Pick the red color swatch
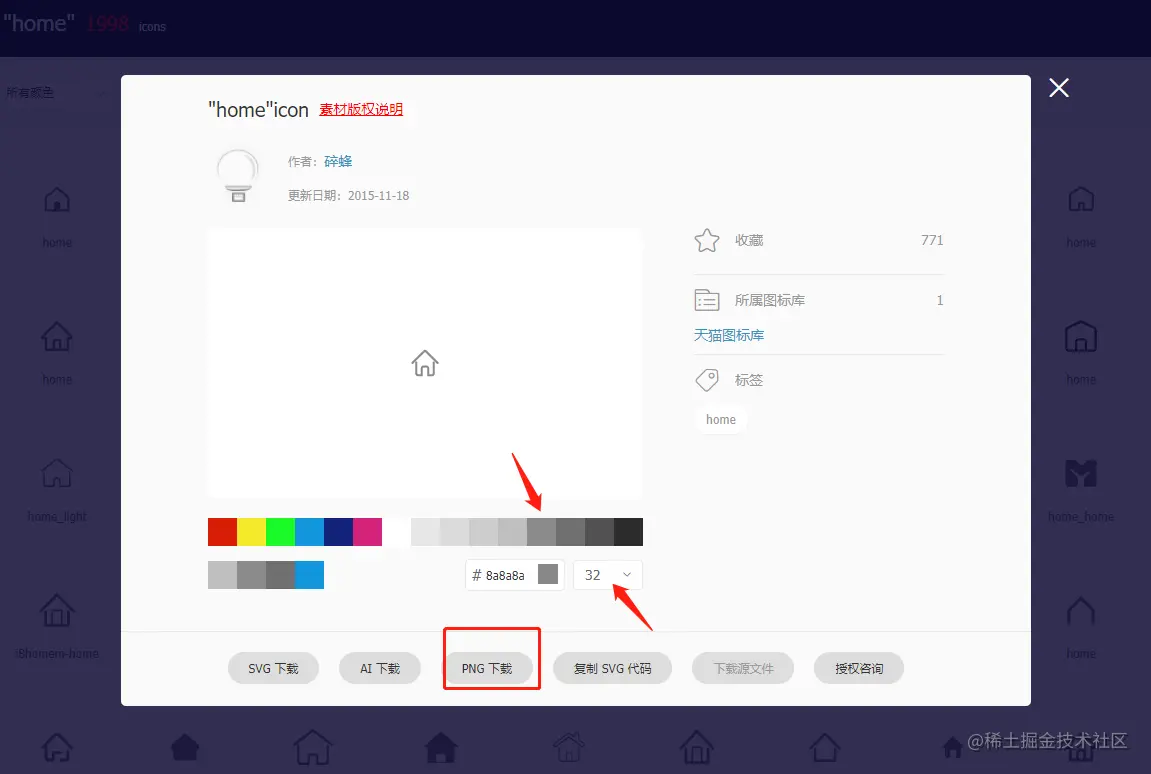This screenshot has width=1151, height=774. coord(222,532)
